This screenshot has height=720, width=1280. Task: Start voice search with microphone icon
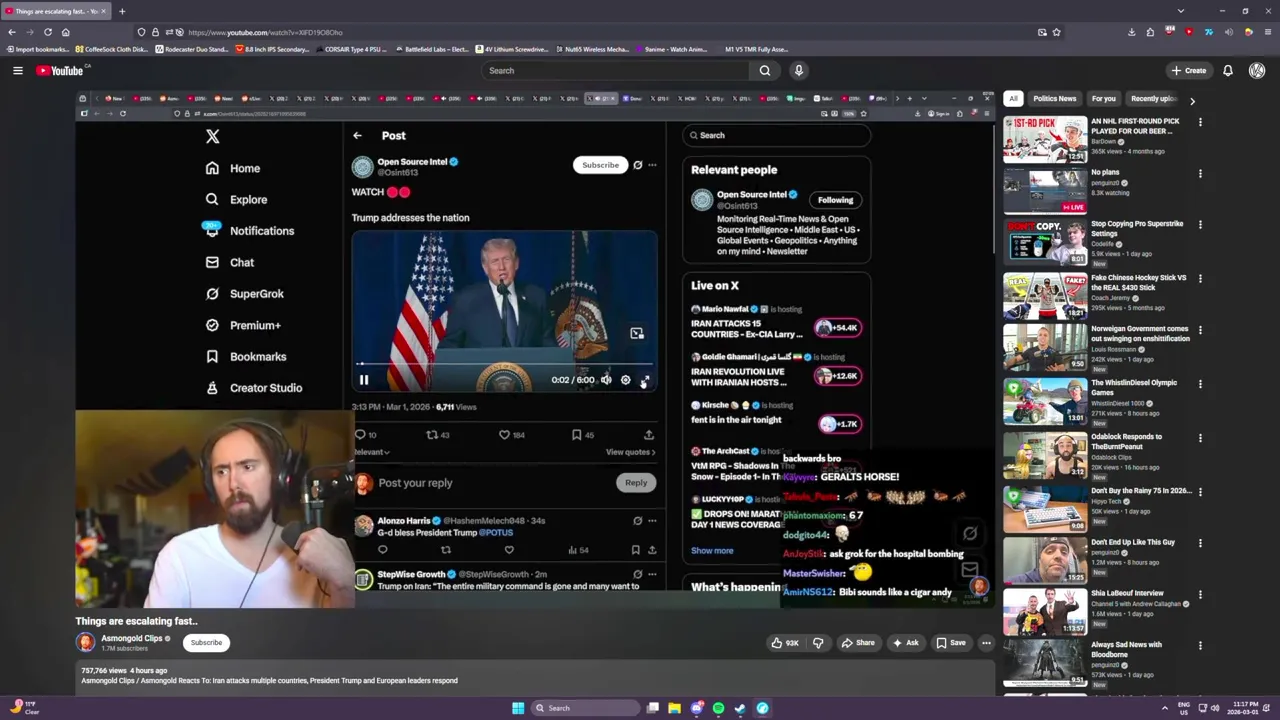click(799, 71)
